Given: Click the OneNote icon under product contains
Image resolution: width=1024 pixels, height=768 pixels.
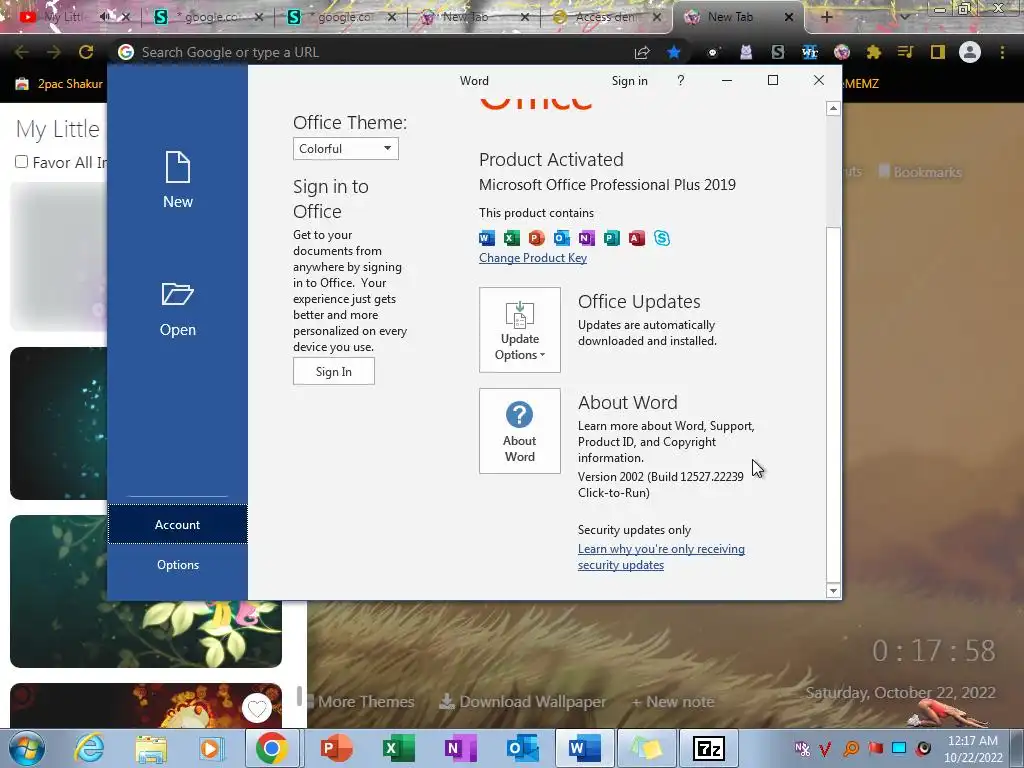Looking at the screenshot, I should point(586,238).
